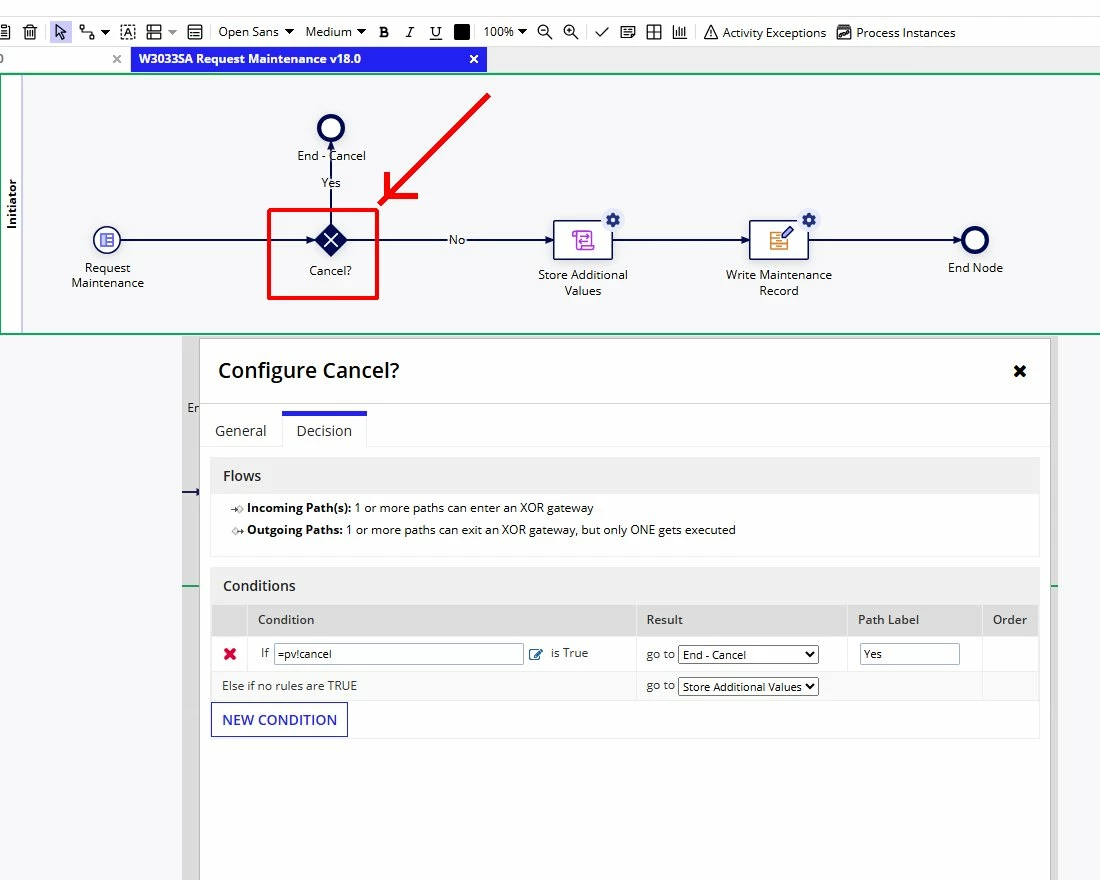Click the Yes flow label on canvas
Viewport: 1100px width, 880px height.
[330, 182]
